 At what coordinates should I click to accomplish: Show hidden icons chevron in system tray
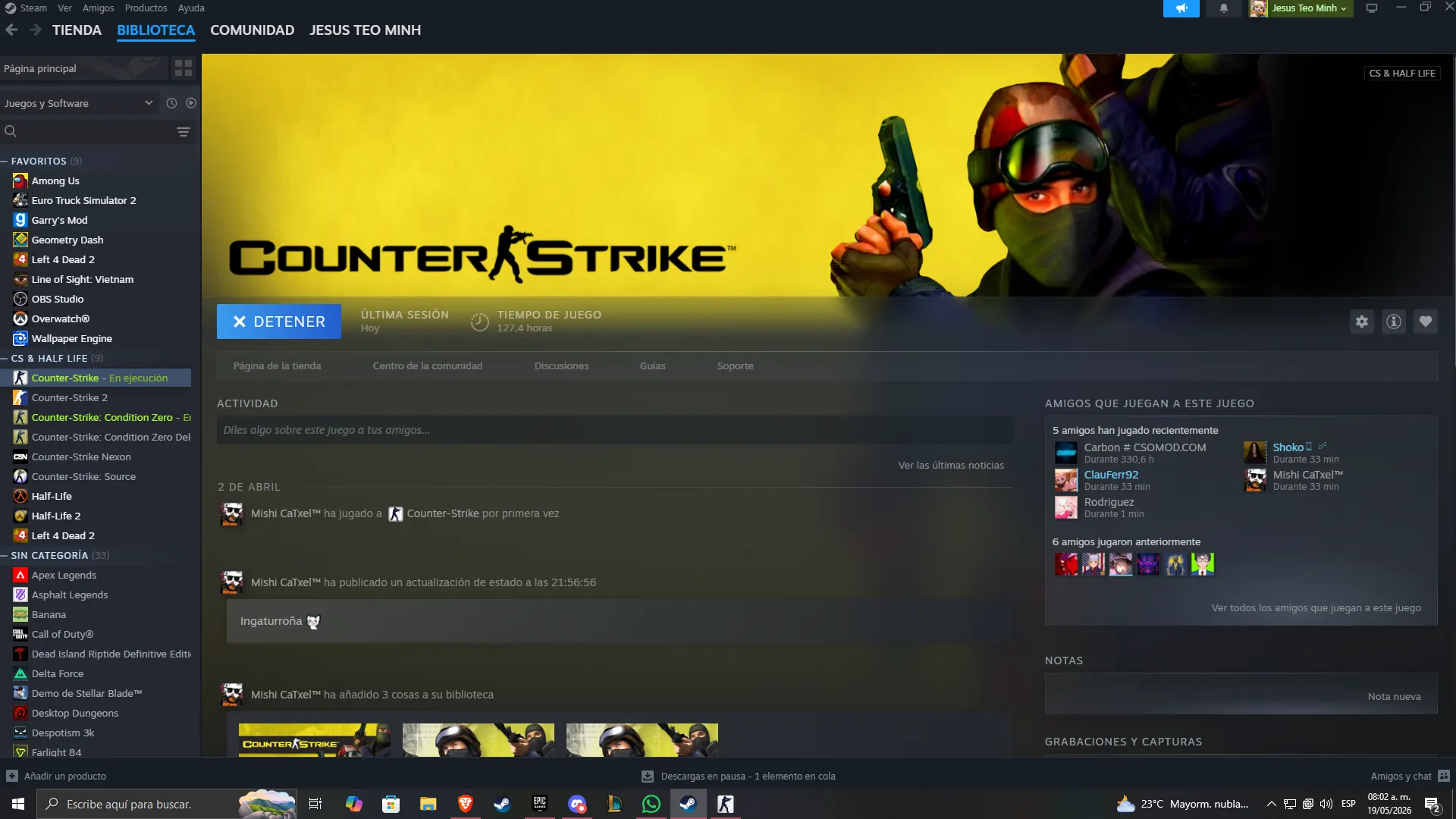(x=1272, y=804)
